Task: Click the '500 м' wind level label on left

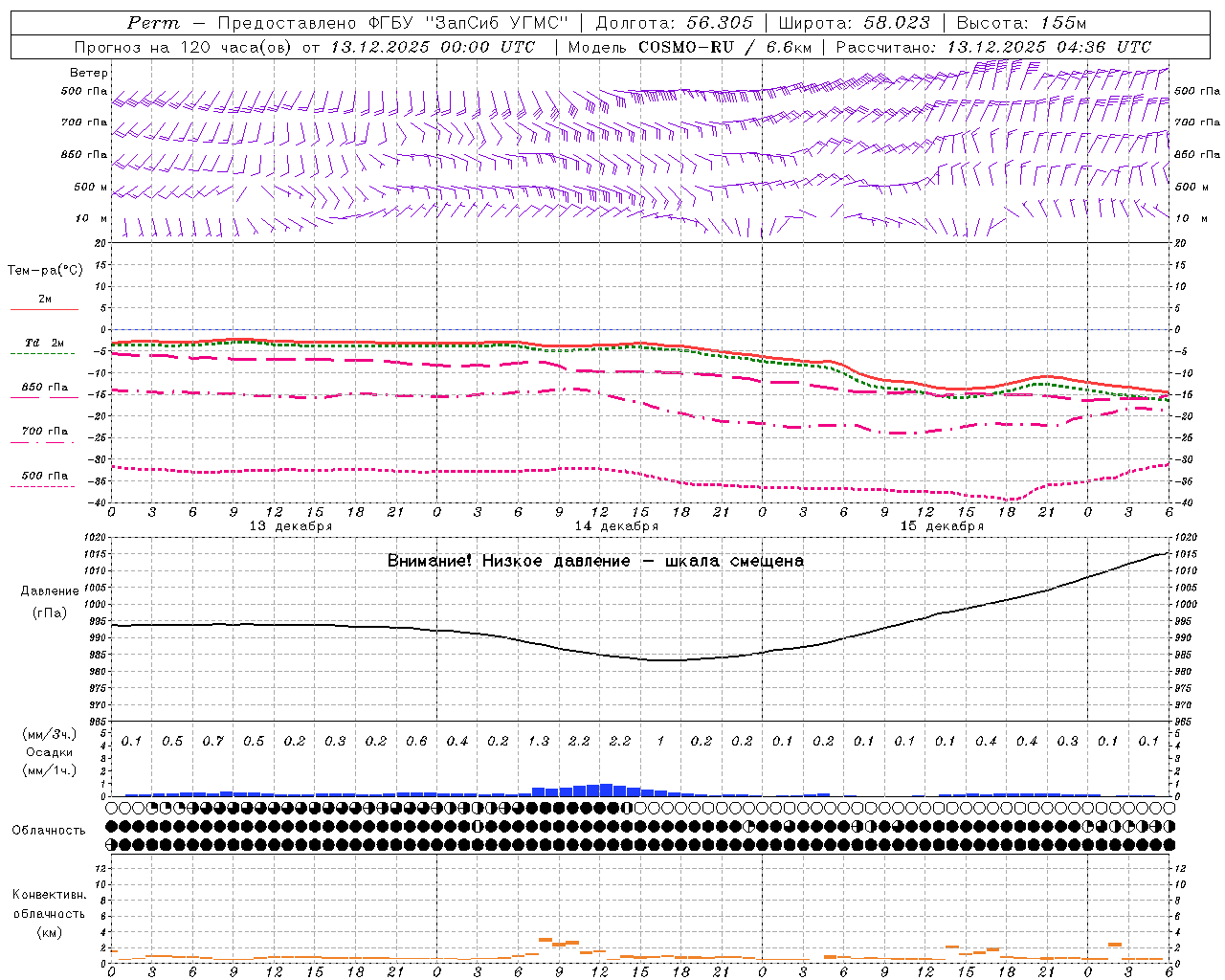Action: point(90,187)
